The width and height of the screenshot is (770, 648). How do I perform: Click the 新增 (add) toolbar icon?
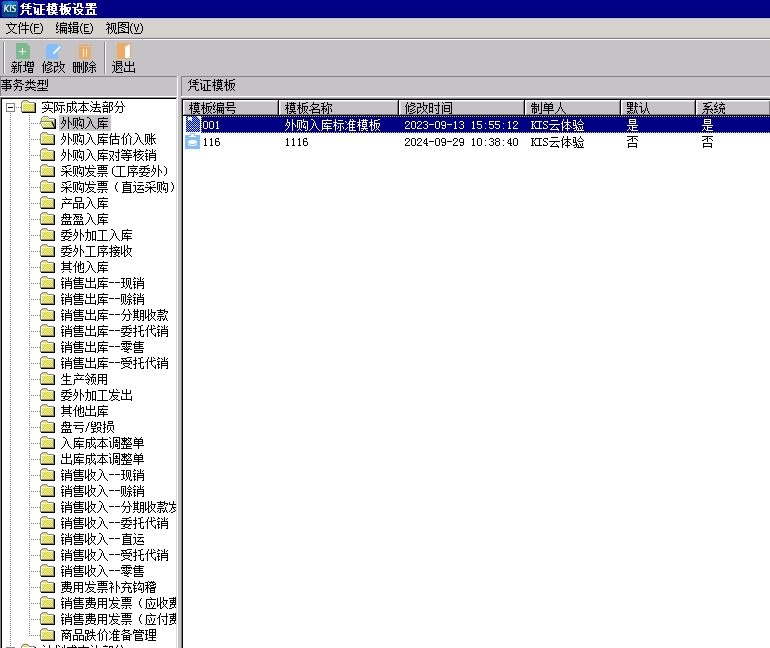click(23, 58)
